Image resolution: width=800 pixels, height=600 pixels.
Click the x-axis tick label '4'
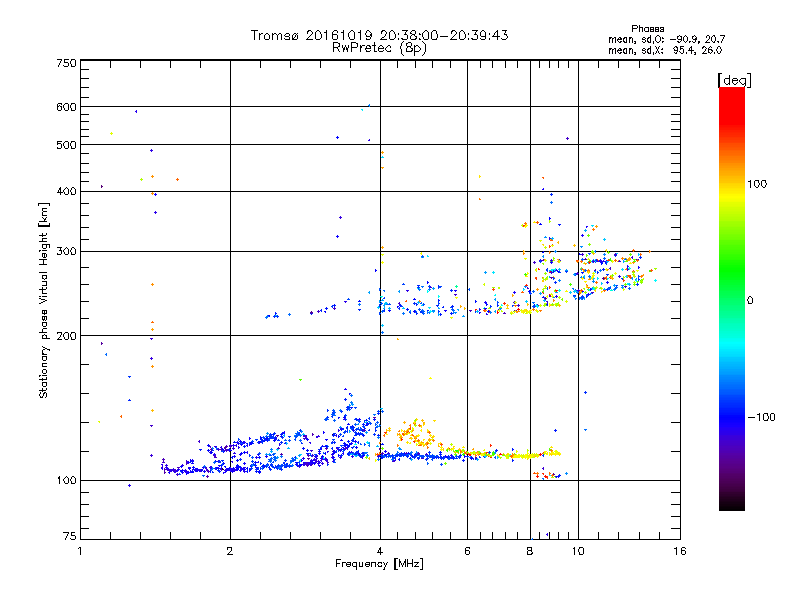tap(380, 551)
